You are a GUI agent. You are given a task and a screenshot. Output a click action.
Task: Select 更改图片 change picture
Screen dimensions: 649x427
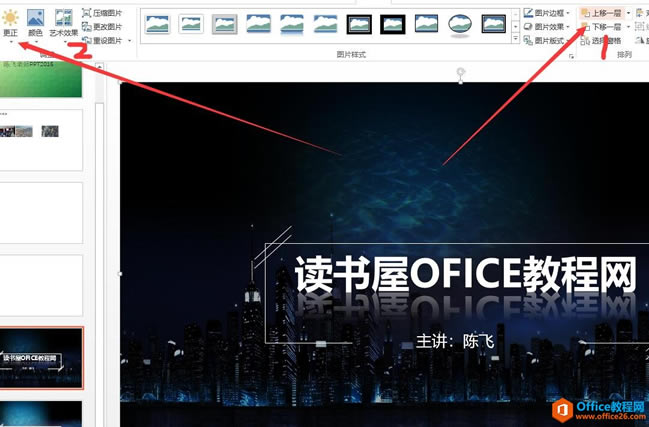click(x=102, y=27)
